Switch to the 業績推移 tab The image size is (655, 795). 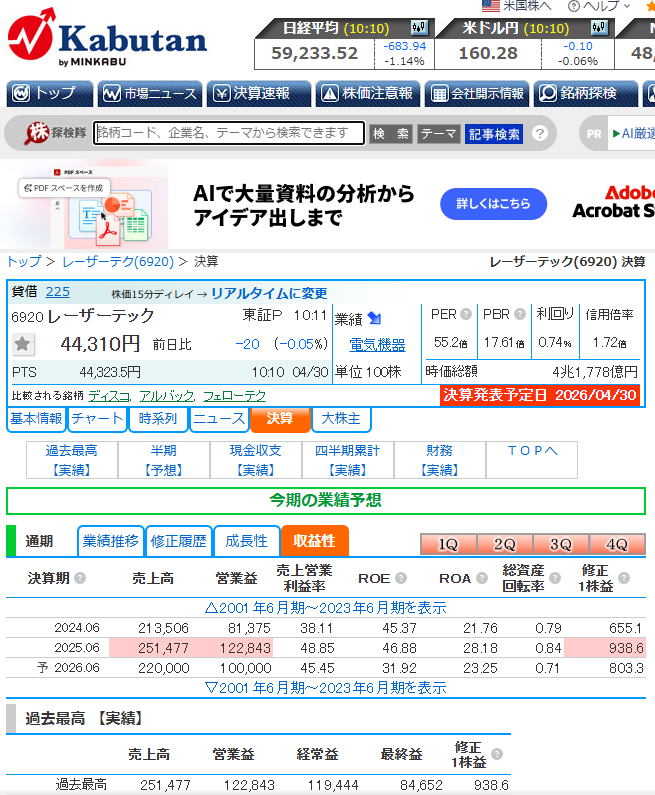[x=111, y=541]
